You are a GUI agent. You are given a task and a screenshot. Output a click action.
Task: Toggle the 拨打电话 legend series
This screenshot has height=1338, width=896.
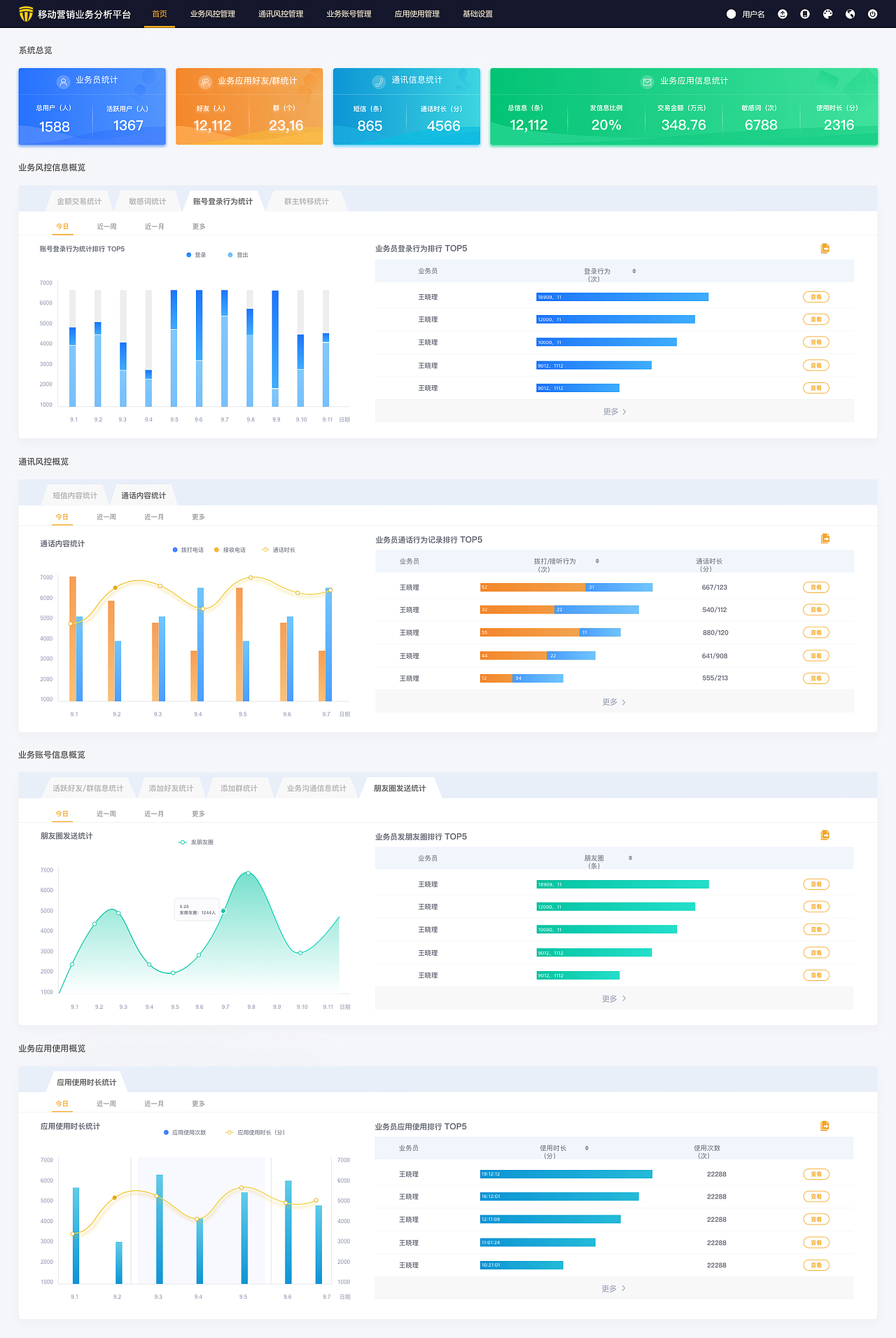click(188, 550)
